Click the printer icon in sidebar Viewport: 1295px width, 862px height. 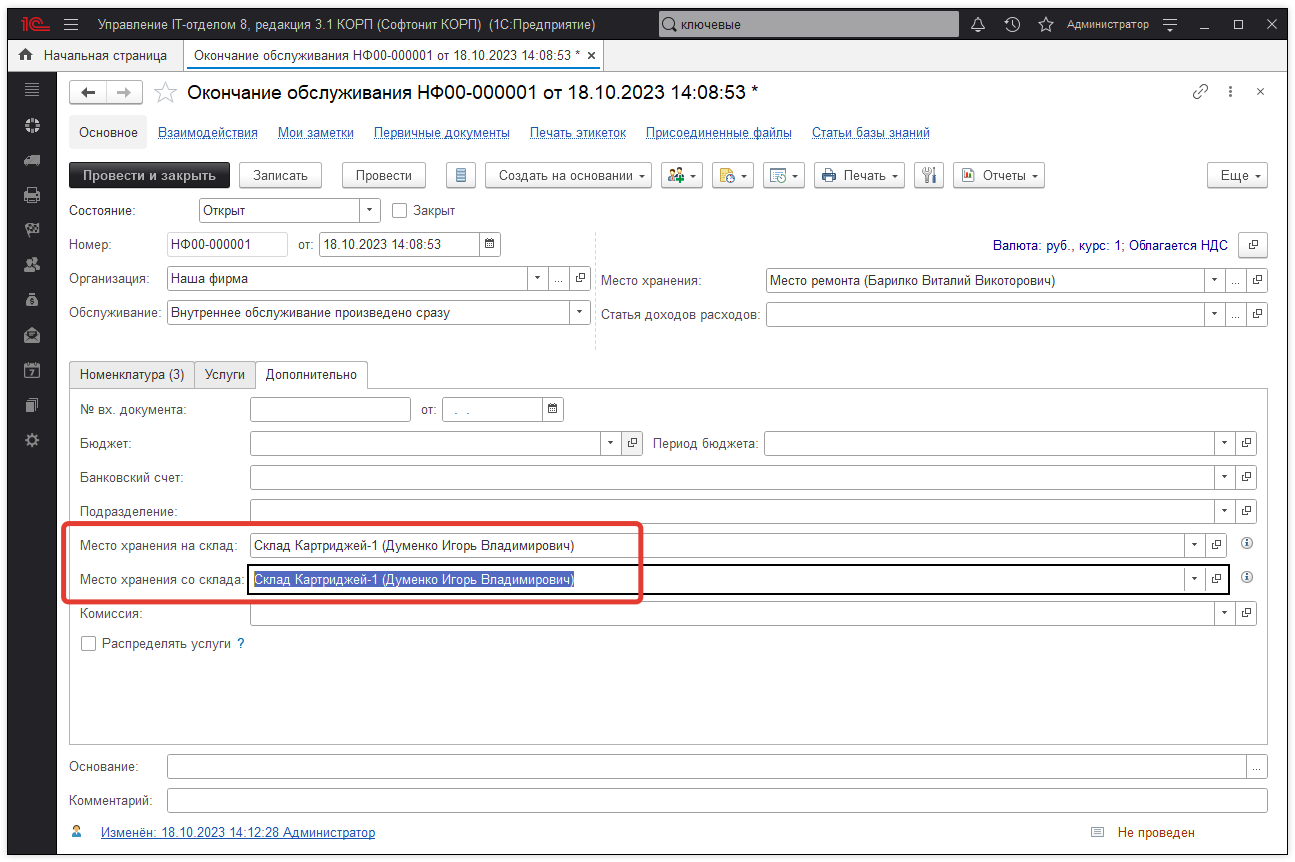pyautogui.click(x=32, y=195)
